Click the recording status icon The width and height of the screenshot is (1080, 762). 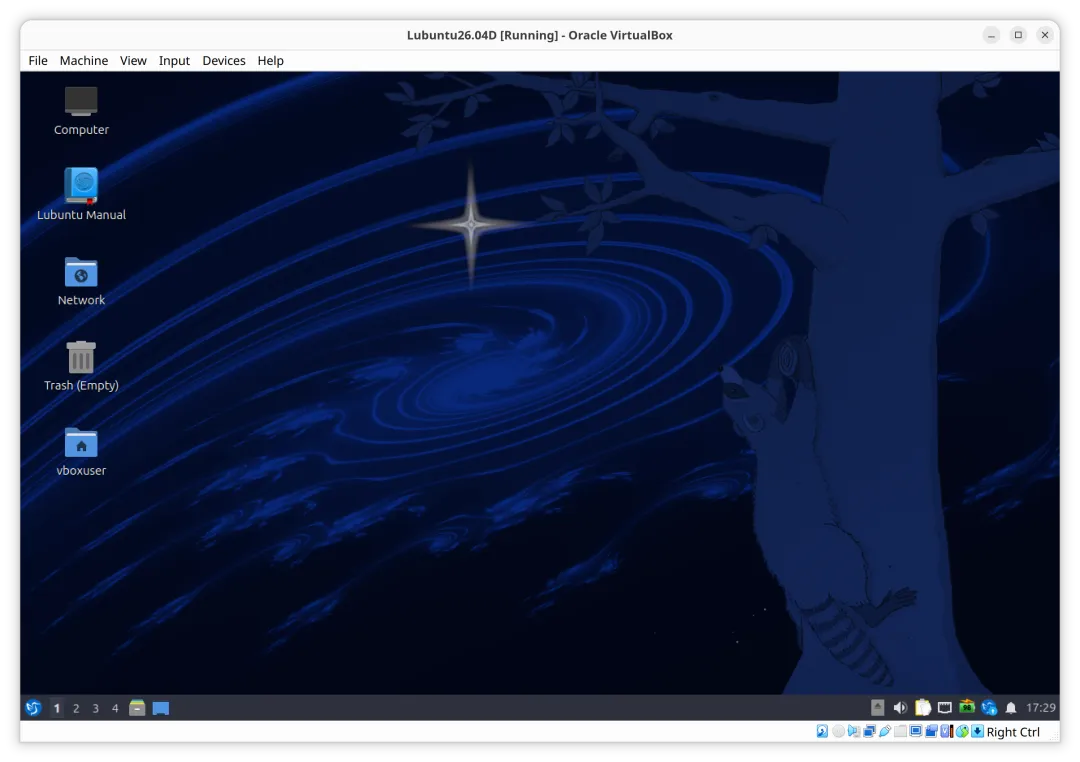931,732
